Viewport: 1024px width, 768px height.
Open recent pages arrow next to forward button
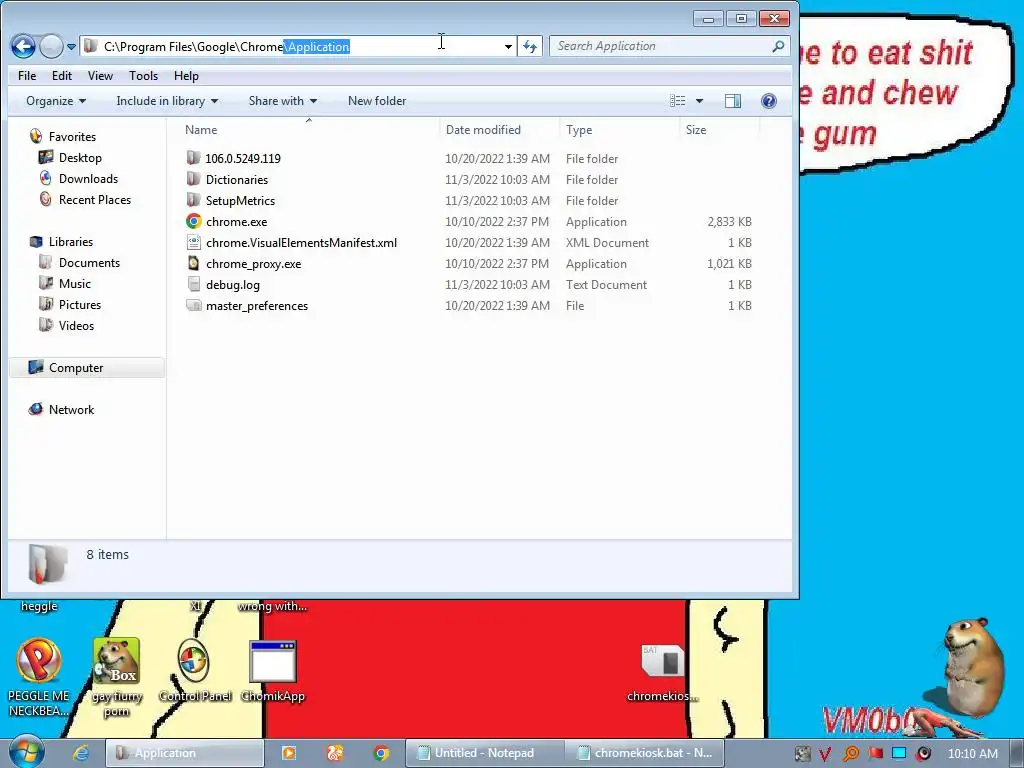point(72,47)
